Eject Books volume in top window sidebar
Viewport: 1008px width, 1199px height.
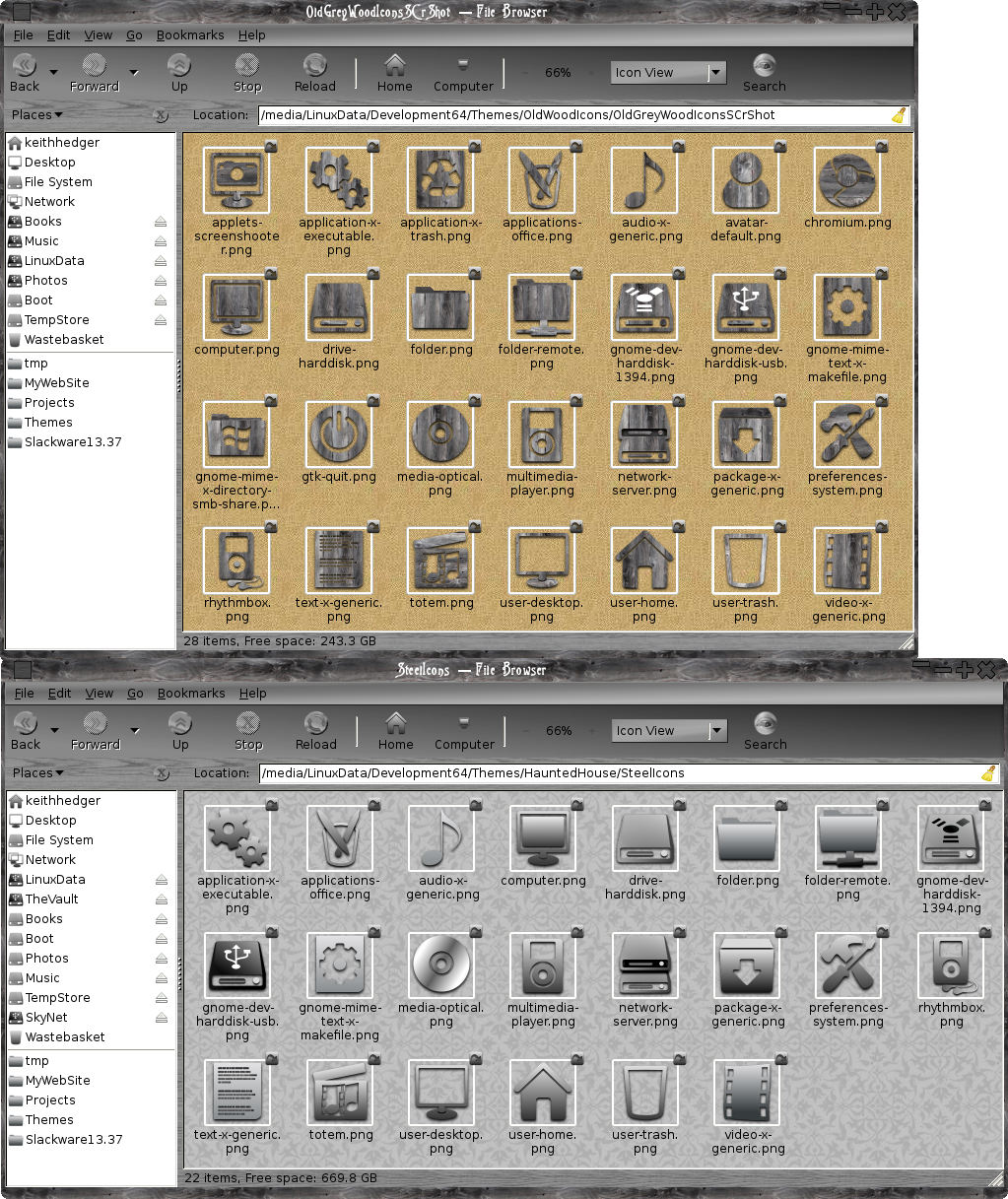pyautogui.click(x=161, y=222)
